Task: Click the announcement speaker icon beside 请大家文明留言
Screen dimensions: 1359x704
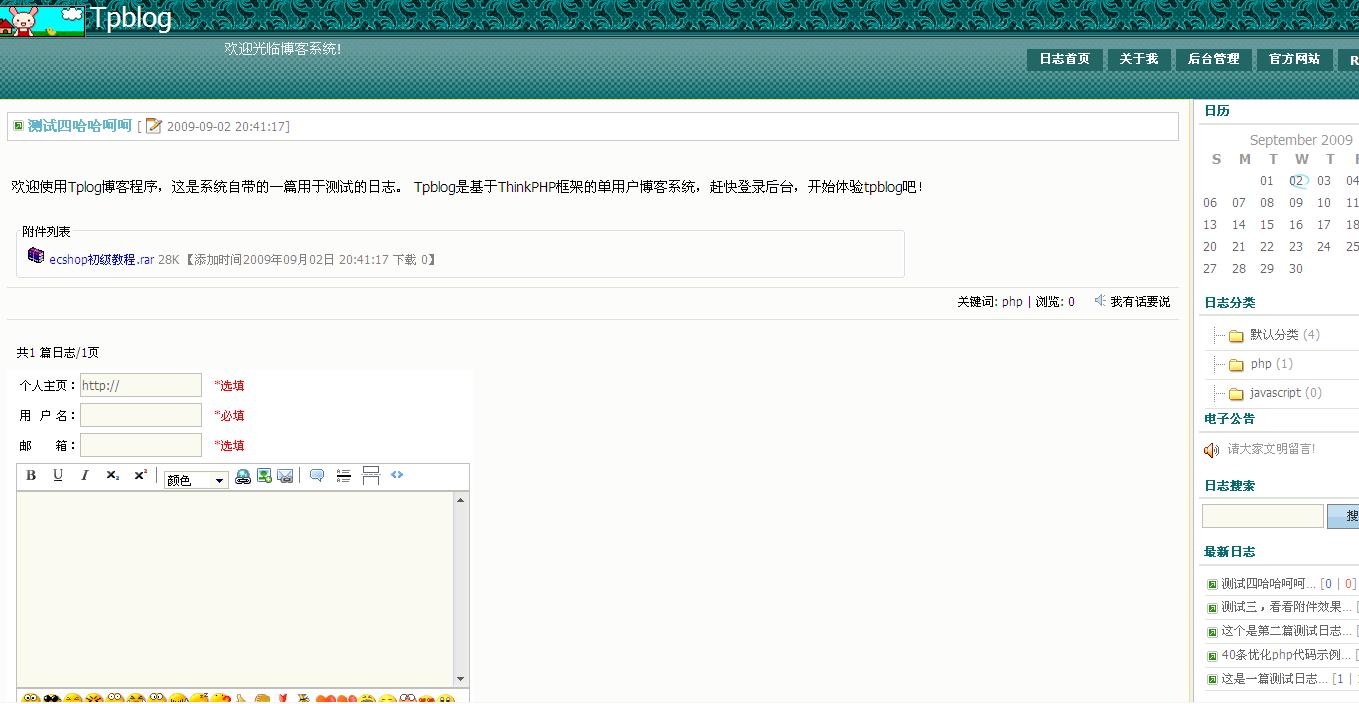Action: click(x=1210, y=451)
